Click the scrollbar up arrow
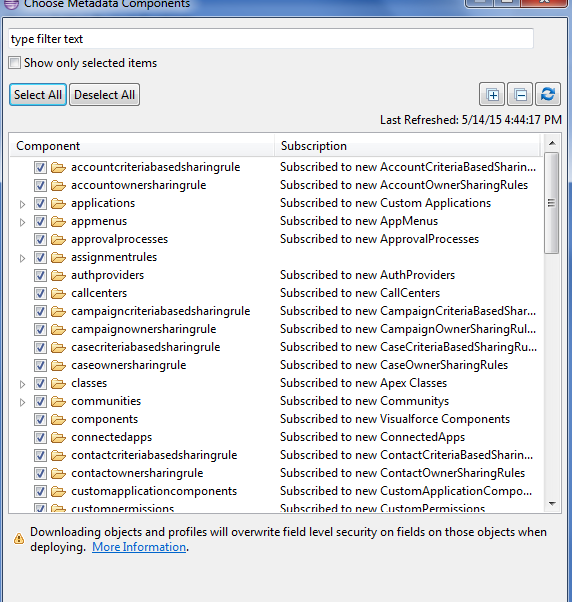572x602 pixels. click(552, 143)
